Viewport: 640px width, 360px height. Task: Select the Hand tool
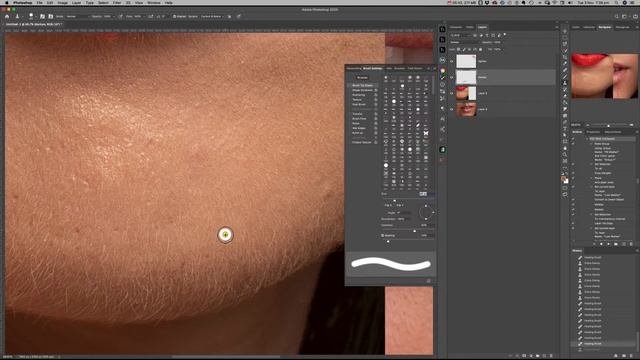[x=565, y=148]
